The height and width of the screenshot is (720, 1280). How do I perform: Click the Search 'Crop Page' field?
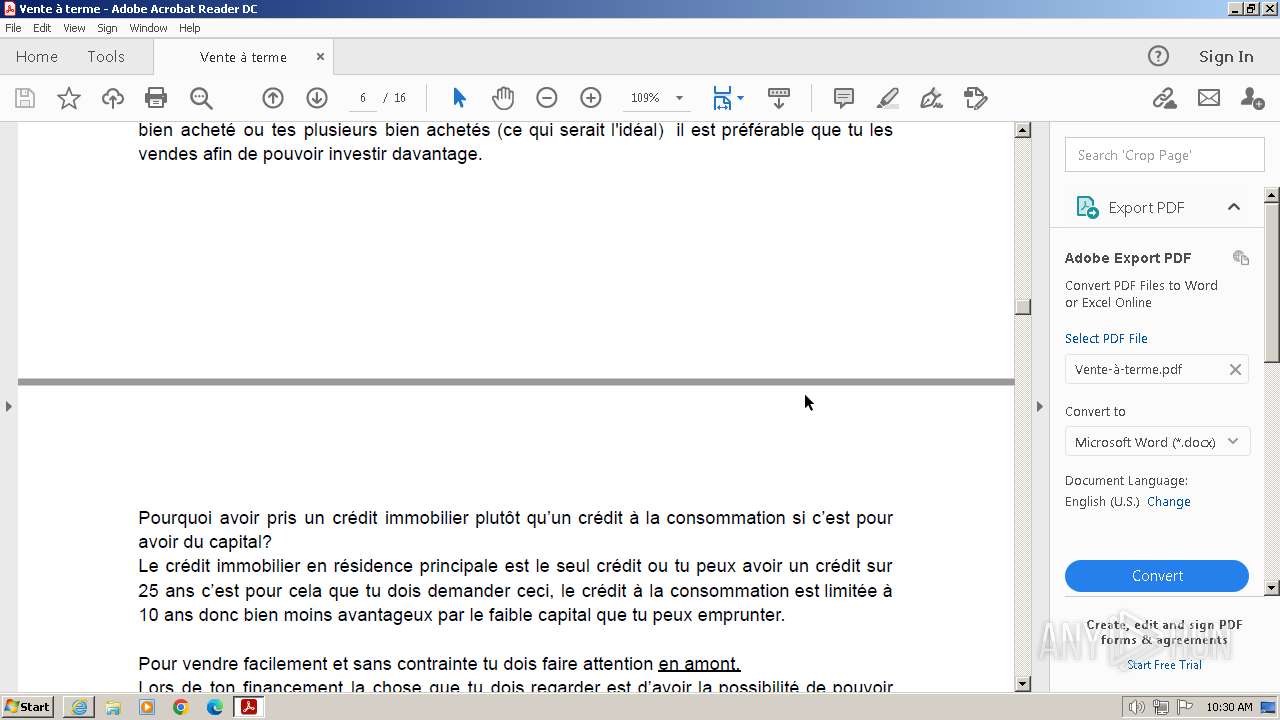click(1165, 155)
